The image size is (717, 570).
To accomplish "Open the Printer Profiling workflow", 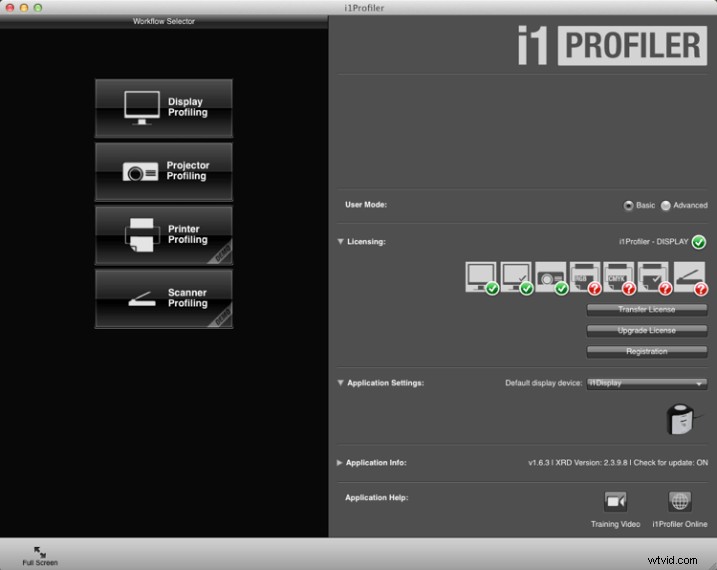I will (164, 235).
